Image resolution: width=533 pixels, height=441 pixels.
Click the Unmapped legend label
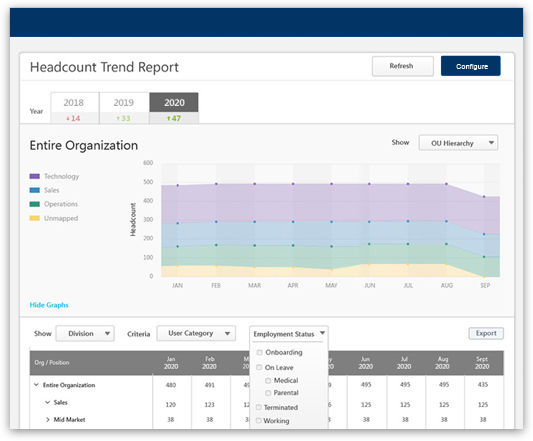point(61,218)
